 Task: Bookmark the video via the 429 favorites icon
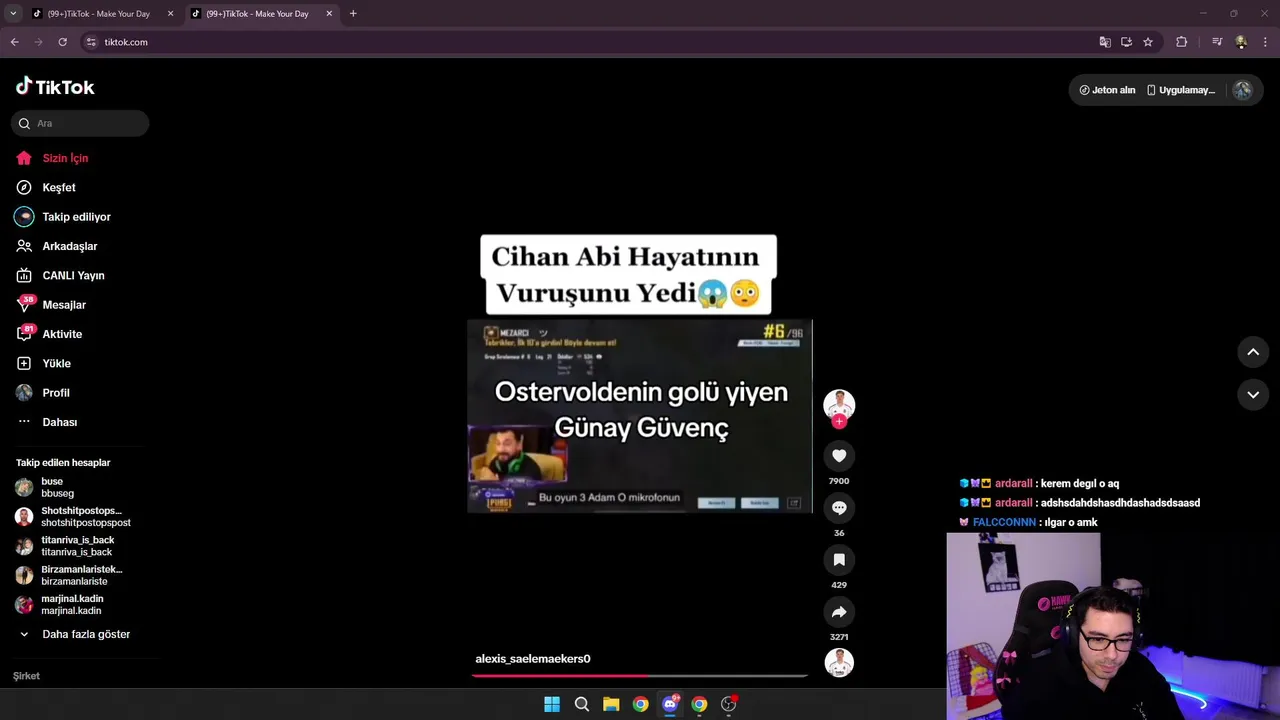tap(839, 560)
